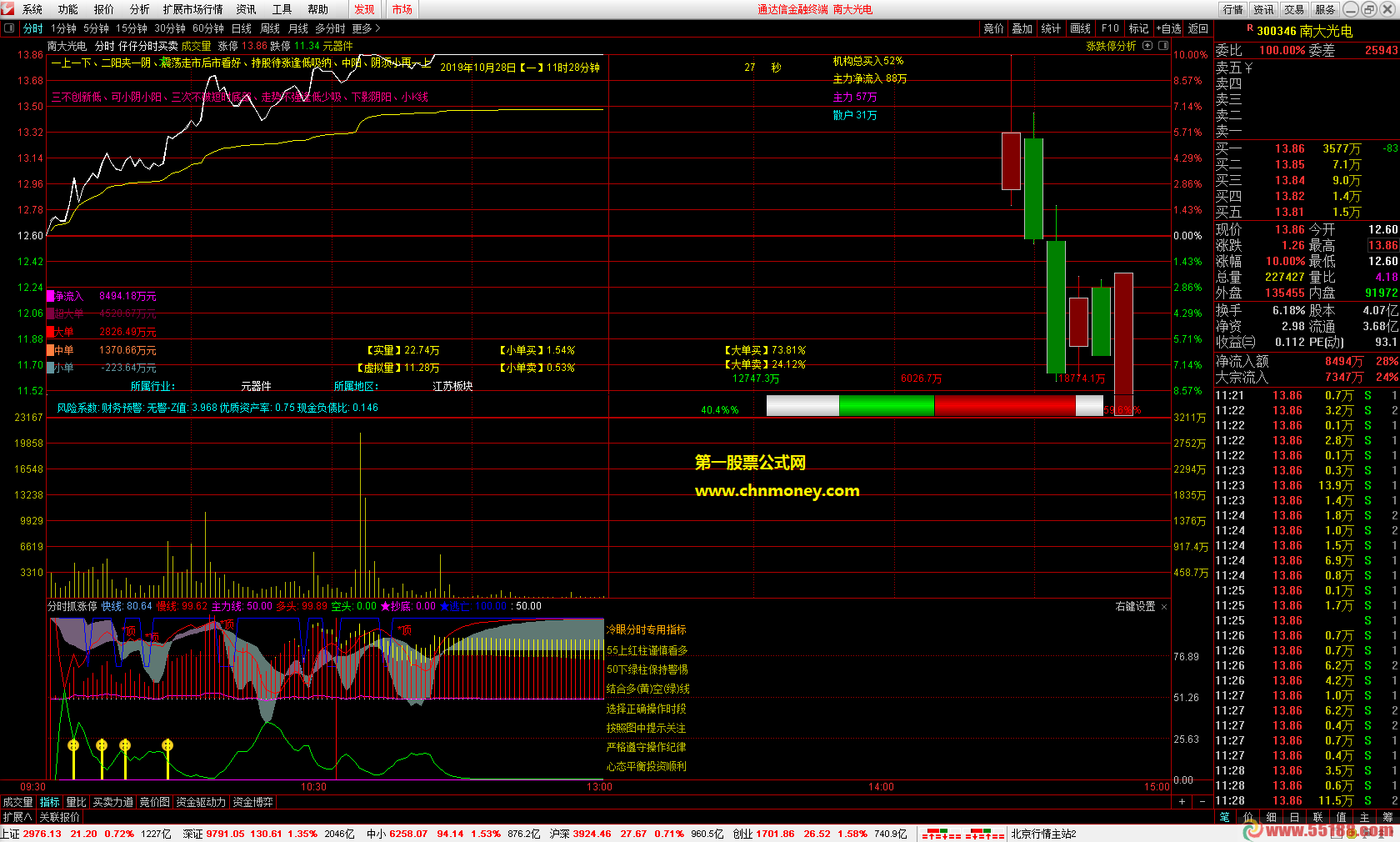This screenshot has width=1400, height=842.
Task: Click the 竞价 toolbar button
Action: coord(994,28)
